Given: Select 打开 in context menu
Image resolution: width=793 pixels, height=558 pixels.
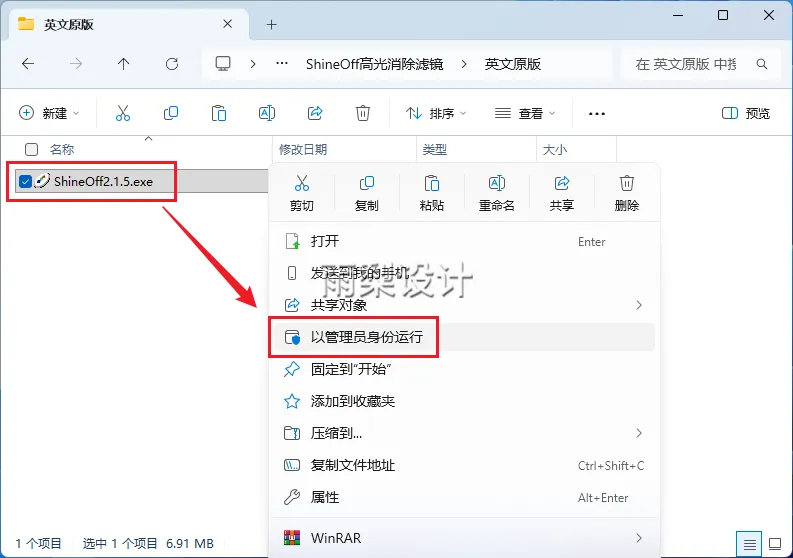Looking at the screenshot, I should coord(463,241).
